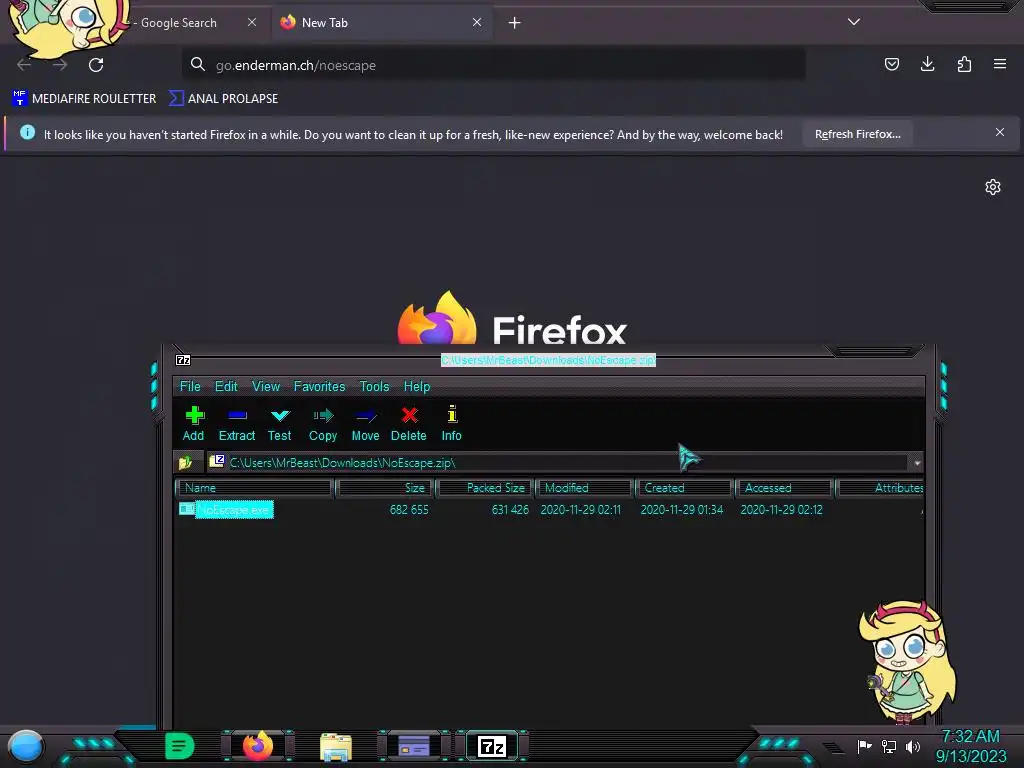This screenshot has width=1024, height=768.
Task: Open the second bookmark in bookmarks toolbar
Action: coord(224,99)
